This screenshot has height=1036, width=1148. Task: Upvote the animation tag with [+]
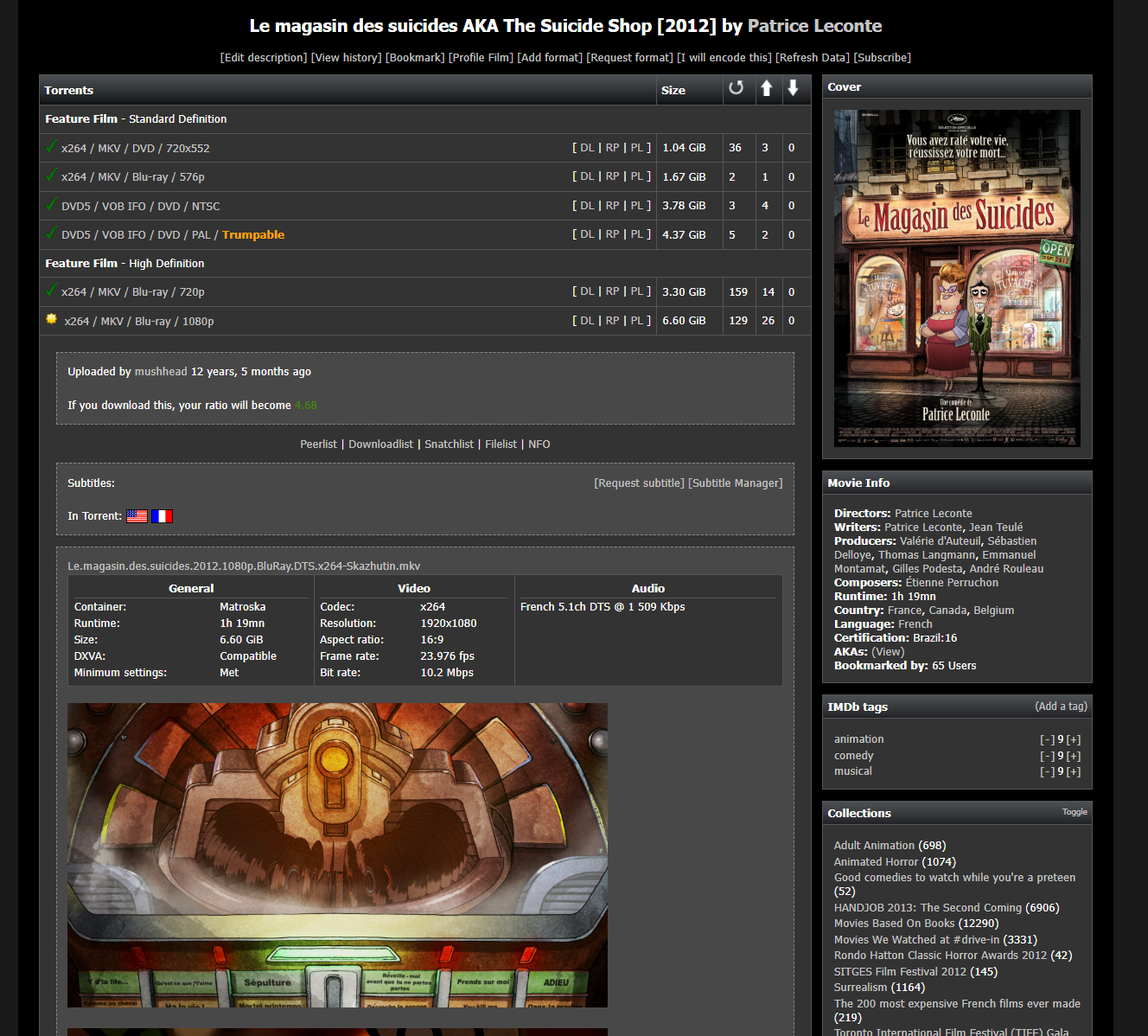(x=1074, y=739)
